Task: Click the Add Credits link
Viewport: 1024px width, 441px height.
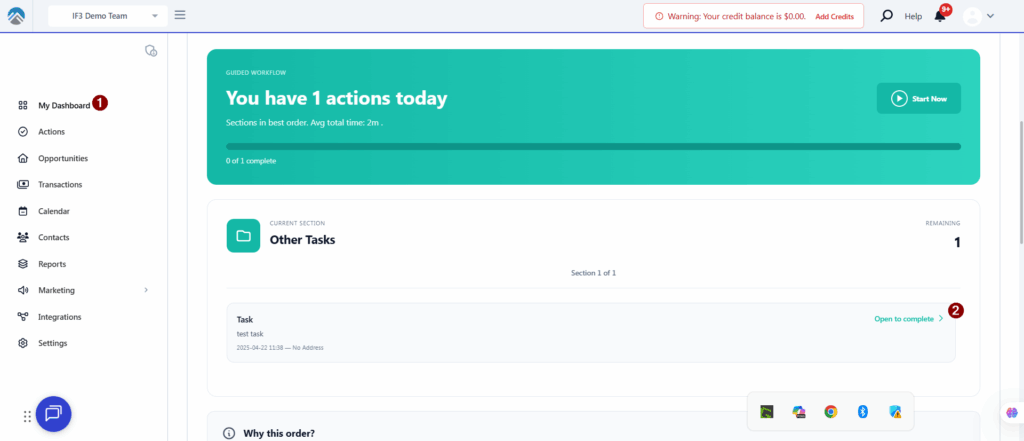Action: (834, 16)
